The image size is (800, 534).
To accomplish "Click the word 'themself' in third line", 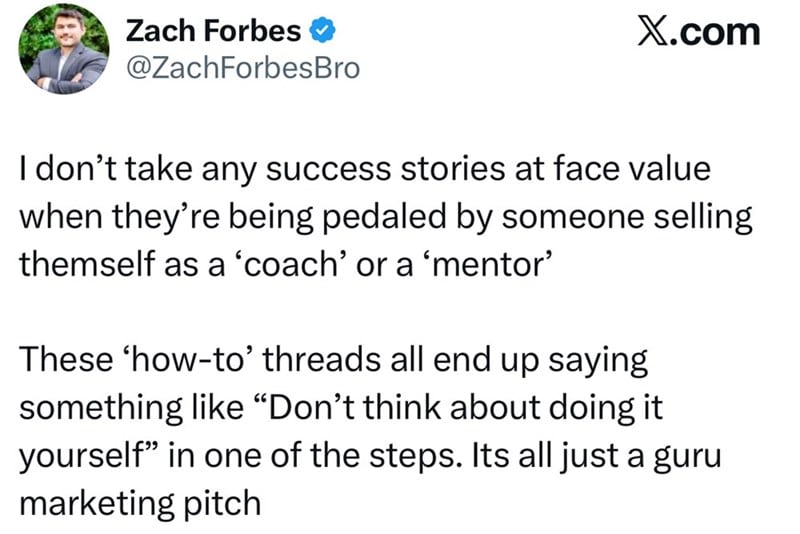I will [86, 265].
